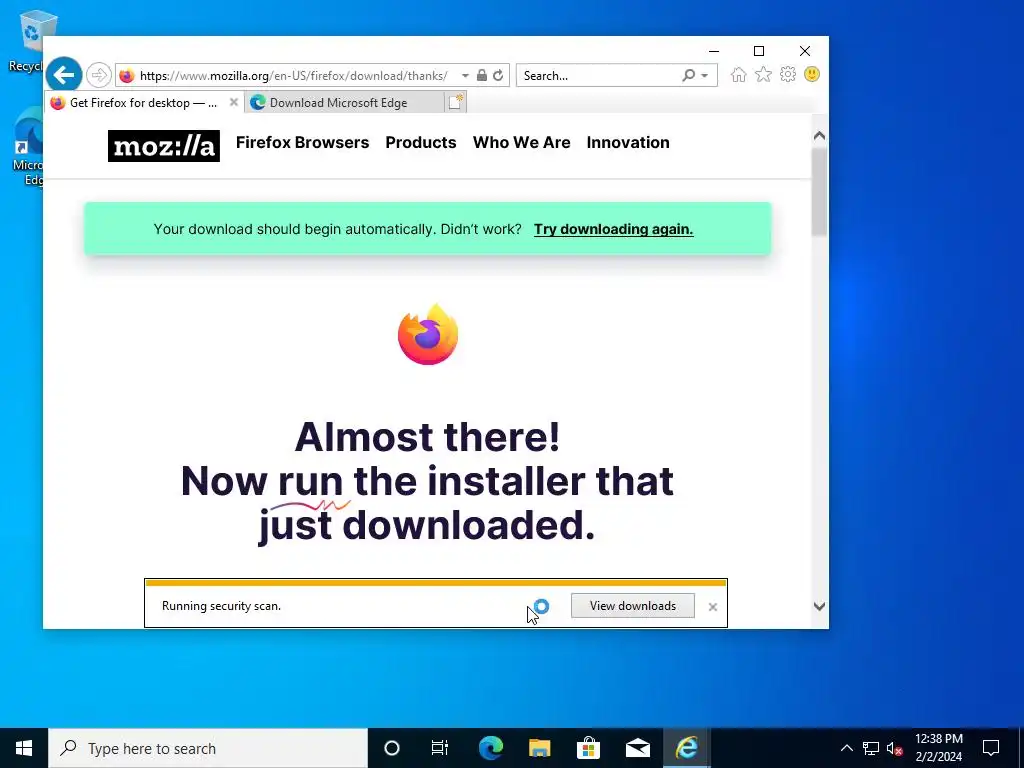The width and height of the screenshot is (1024, 768).
Task: Maximize the Internet Explorer window
Action: pyautogui.click(x=759, y=51)
